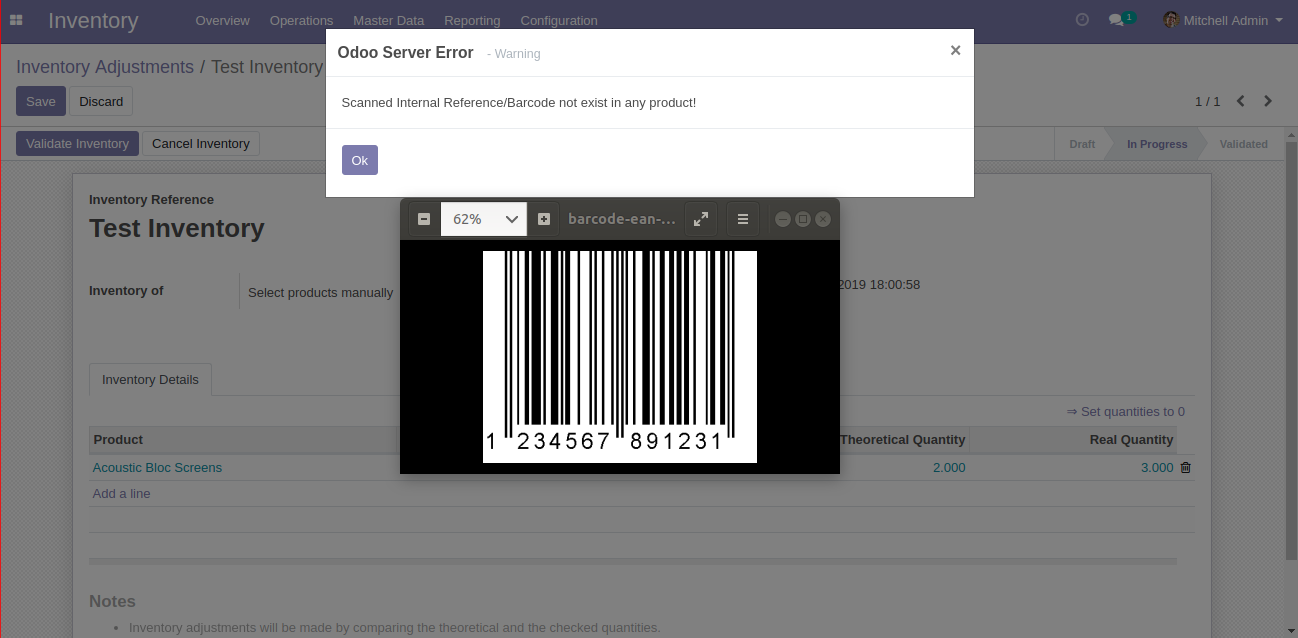Go back to Inventory Adjustments breadcrumb
1298x638 pixels.
click(105, 67)
